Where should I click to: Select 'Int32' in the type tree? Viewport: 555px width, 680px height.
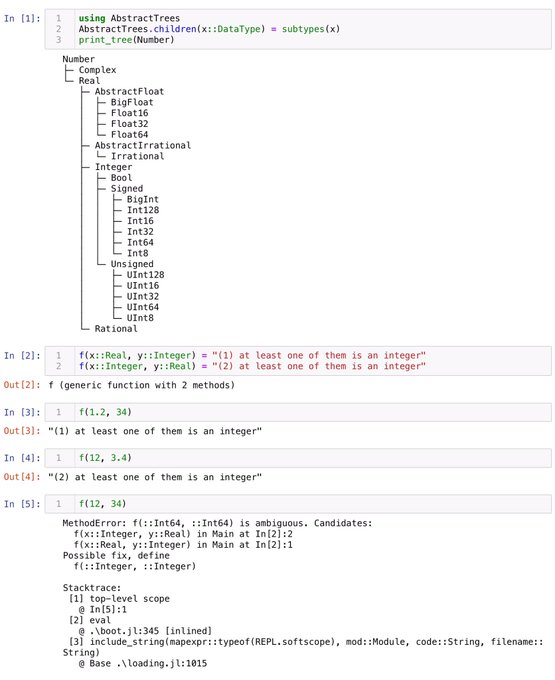click(140, 232)
